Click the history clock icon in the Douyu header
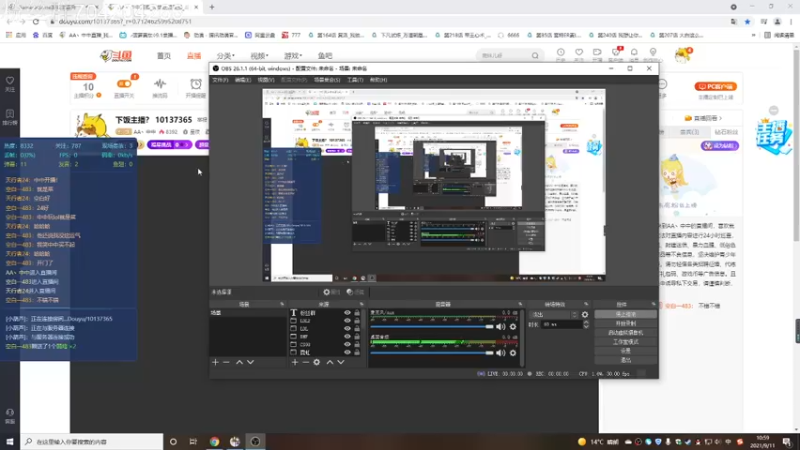The image size is (800, 450). [x=561, y=53]
